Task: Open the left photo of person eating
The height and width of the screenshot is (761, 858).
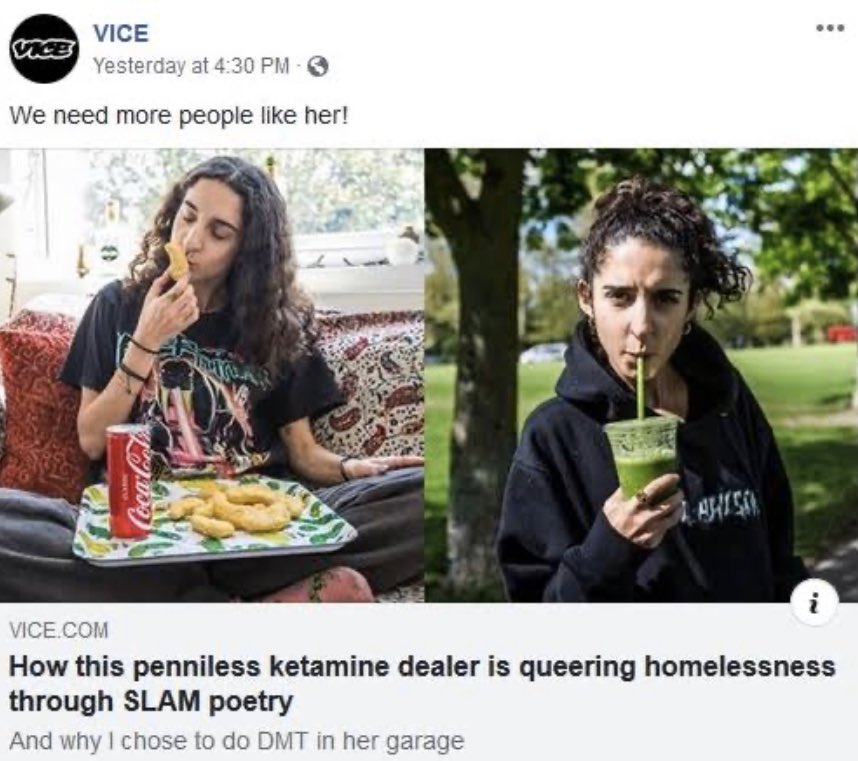Action: [212, 375]
